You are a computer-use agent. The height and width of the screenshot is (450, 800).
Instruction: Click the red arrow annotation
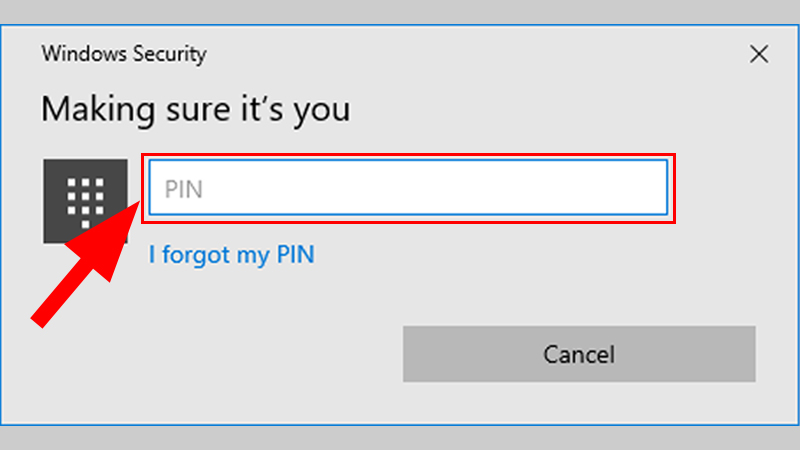(x=85, y=269)
